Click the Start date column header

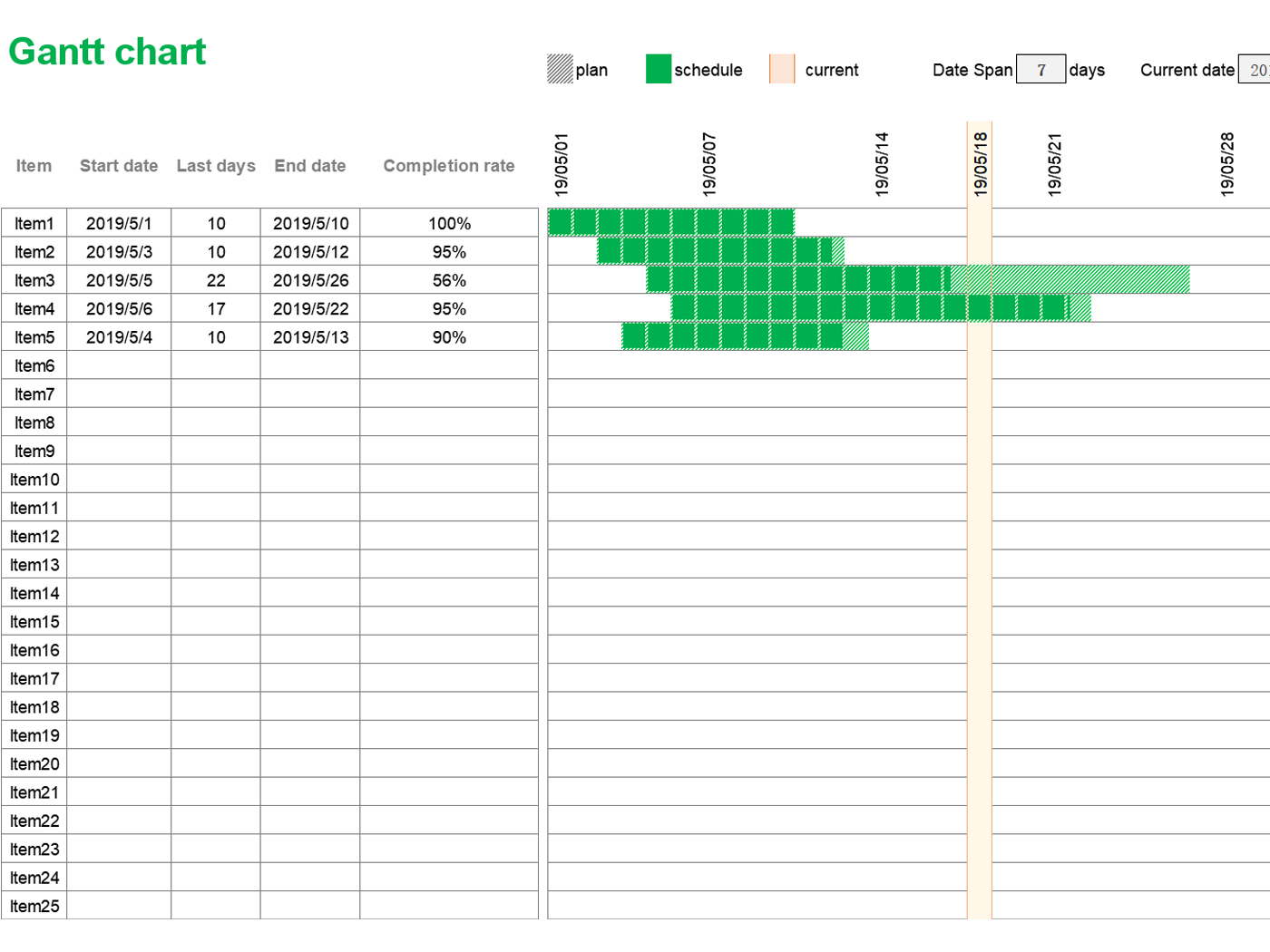coord(119,166)
